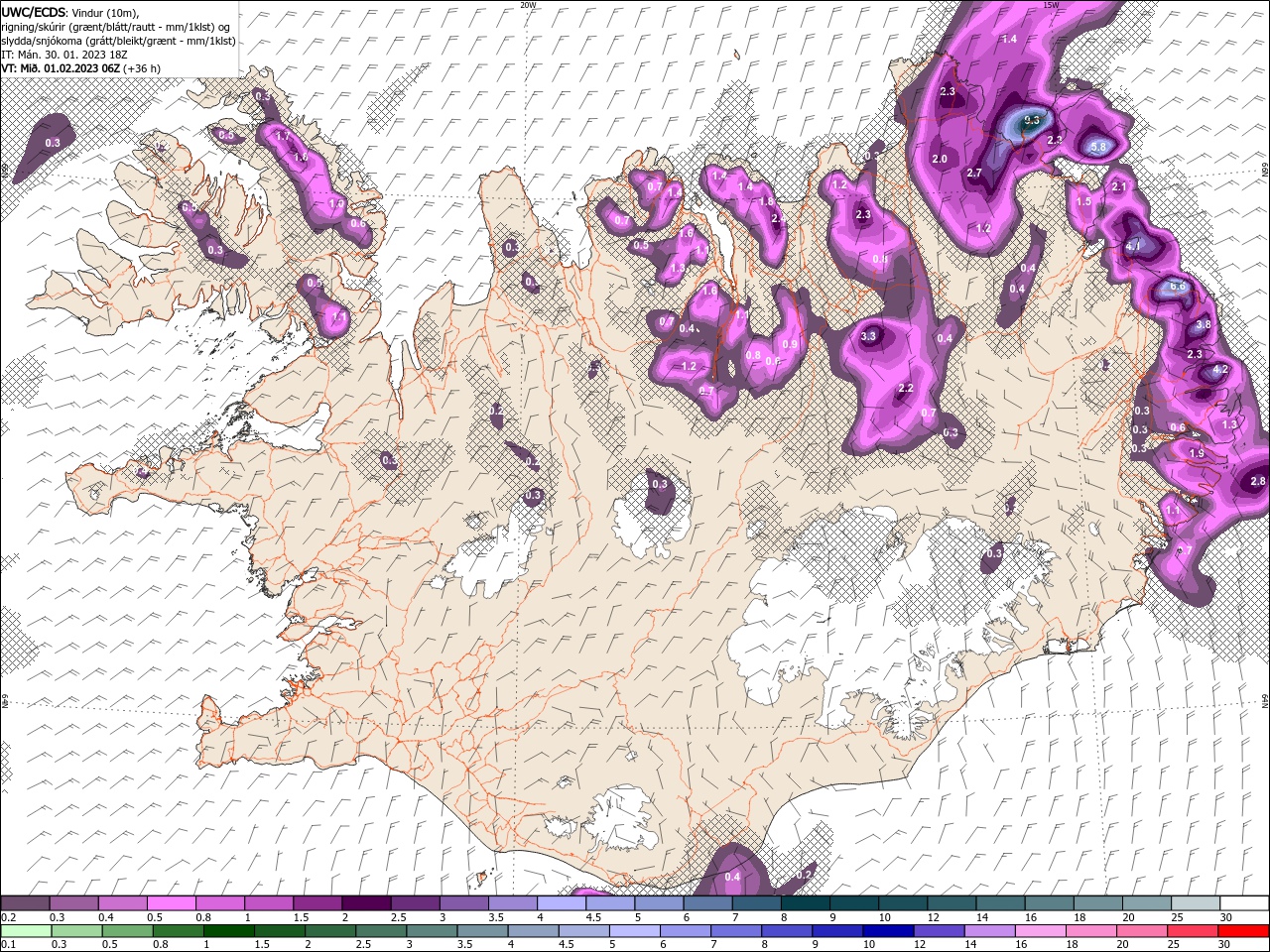This screenshot has height=952, width=1270.
Task: Click the lower legend label '0.1'
Action: point(7,945)
